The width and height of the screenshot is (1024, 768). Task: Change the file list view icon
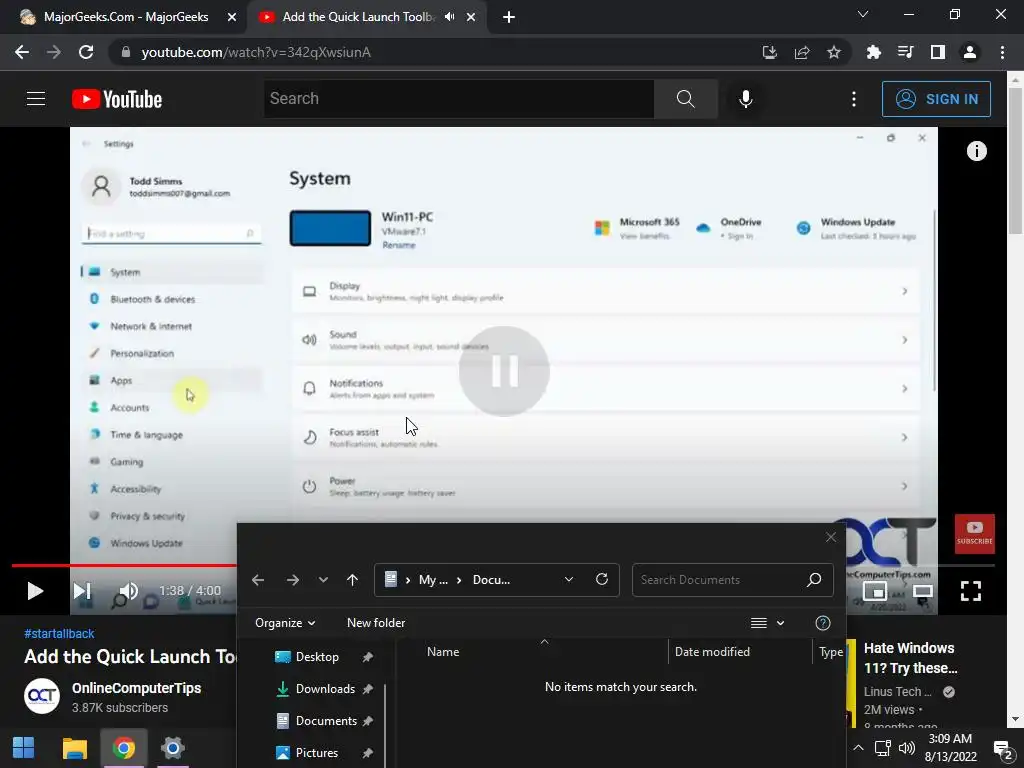(x=758, y=623)
